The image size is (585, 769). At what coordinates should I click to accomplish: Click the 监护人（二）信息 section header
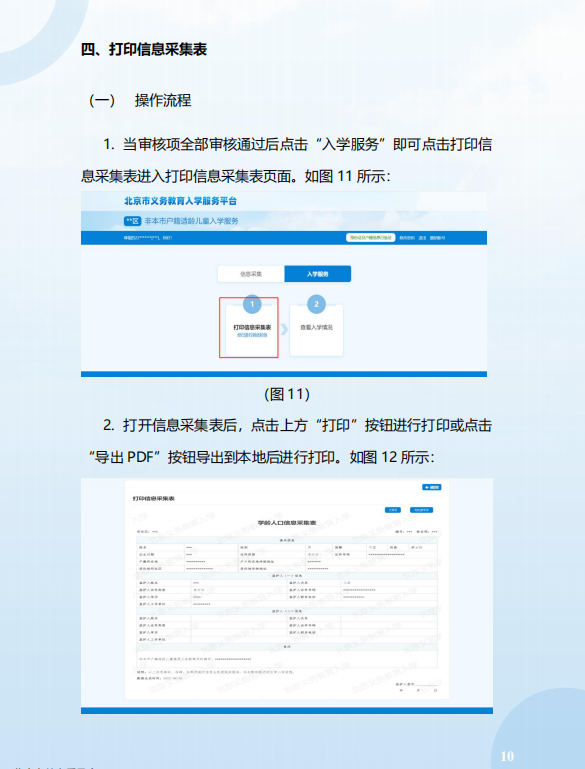tap(287, 611)
